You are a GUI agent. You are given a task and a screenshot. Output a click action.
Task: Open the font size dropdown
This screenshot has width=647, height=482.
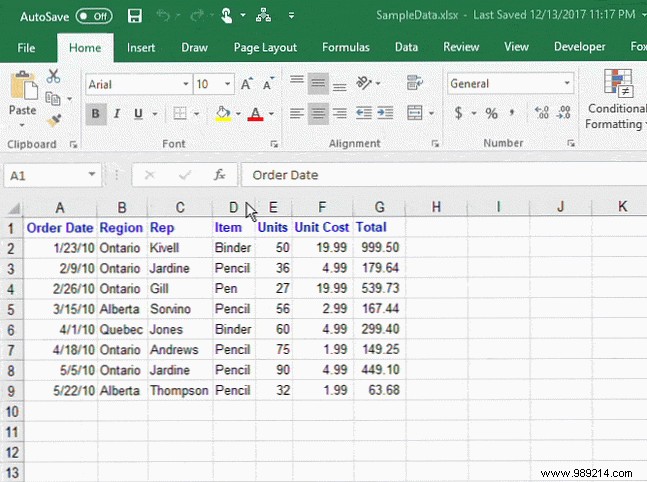pos(227,84)
